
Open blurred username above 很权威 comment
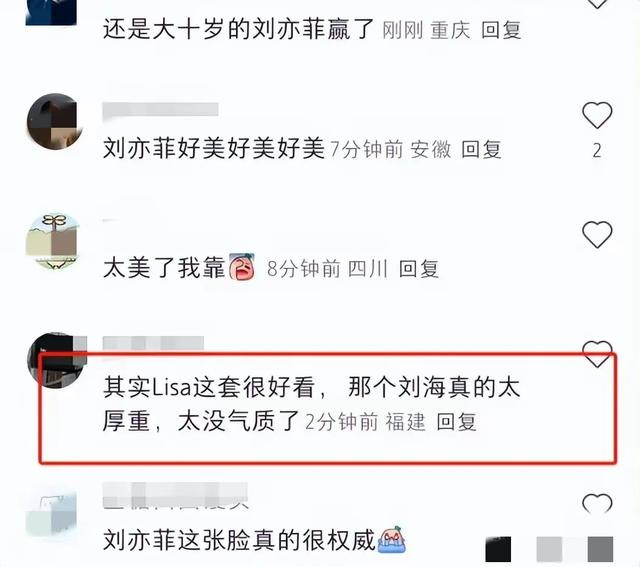(x=176, y=495)
